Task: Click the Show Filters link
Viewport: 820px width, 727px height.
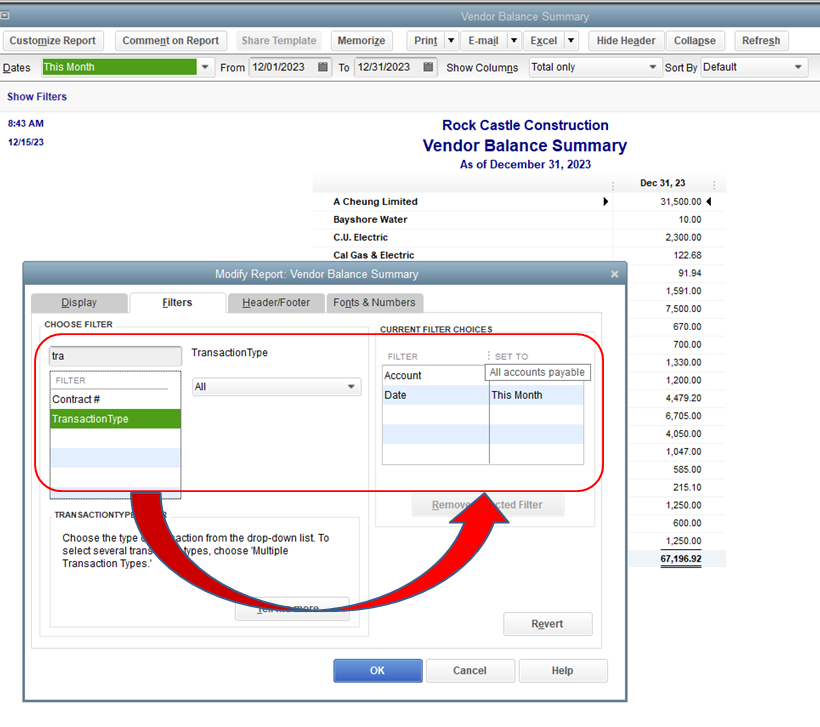Action: click(37, 97)
